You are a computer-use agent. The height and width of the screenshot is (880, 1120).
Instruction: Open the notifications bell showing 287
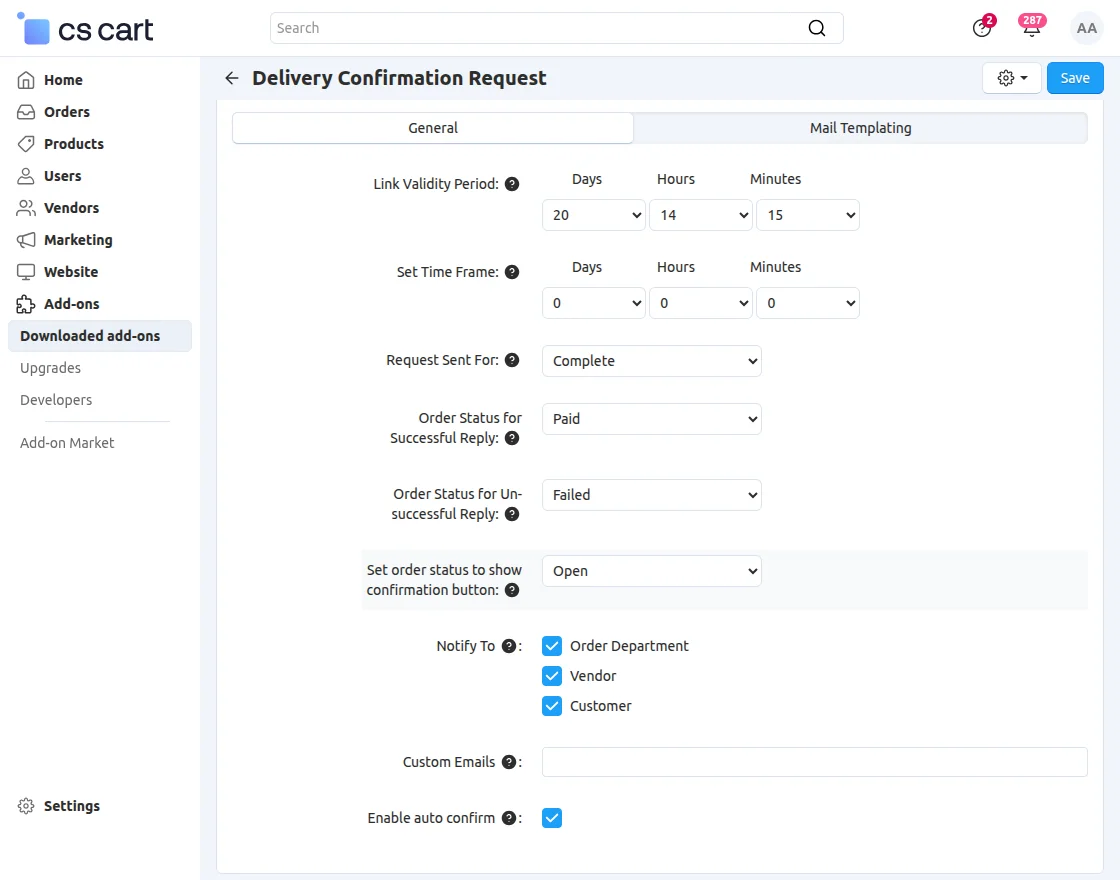[x=1031, y=28]
